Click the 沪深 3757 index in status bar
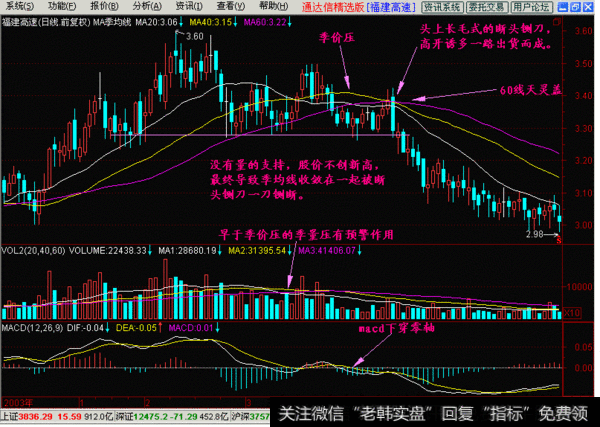The width and height of the screenshot is (600, 427). (x=251, y=416)
